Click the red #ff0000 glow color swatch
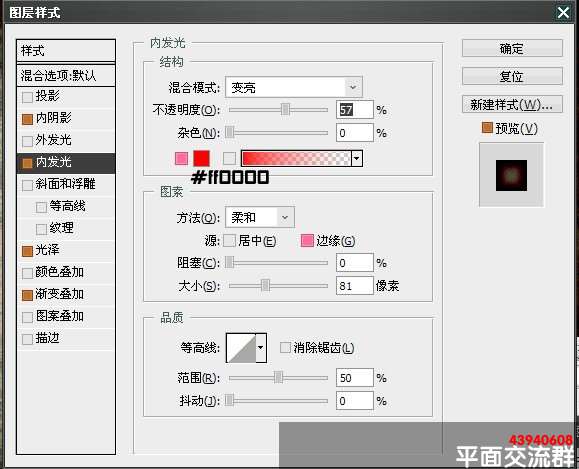The image size is (579, 469). 202,158
